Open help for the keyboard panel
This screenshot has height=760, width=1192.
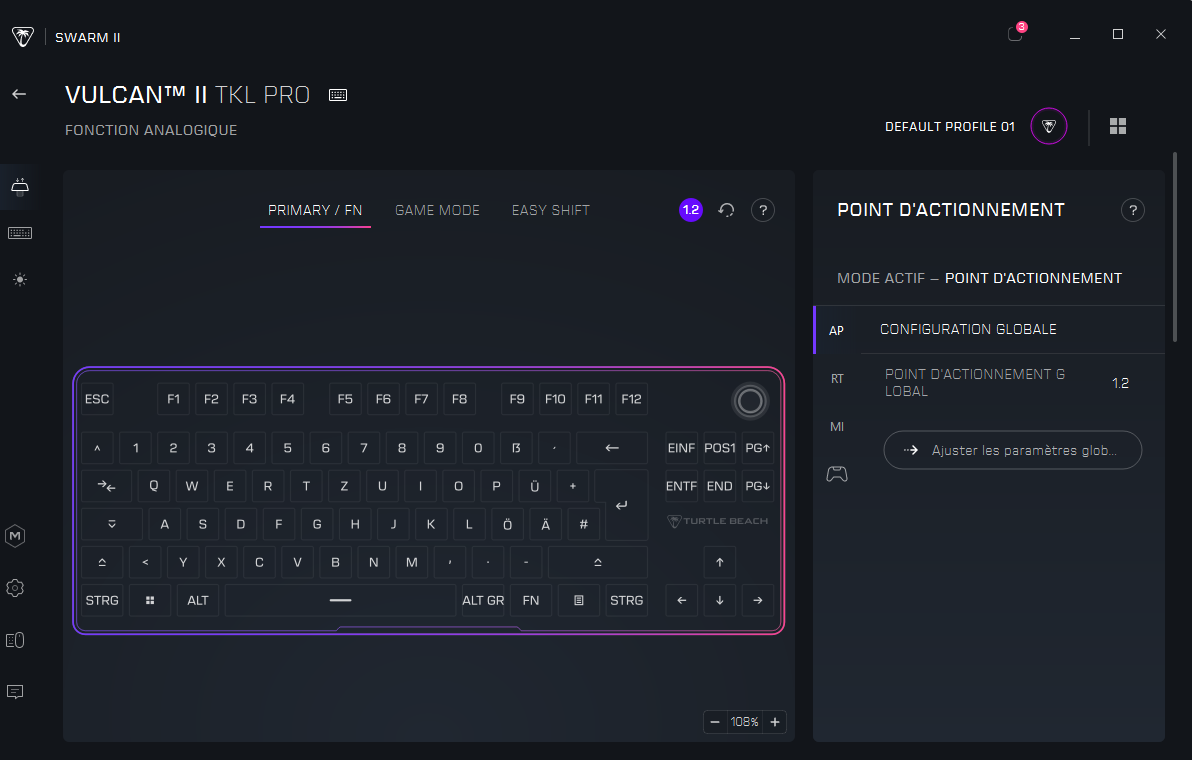tap(762, 210)
